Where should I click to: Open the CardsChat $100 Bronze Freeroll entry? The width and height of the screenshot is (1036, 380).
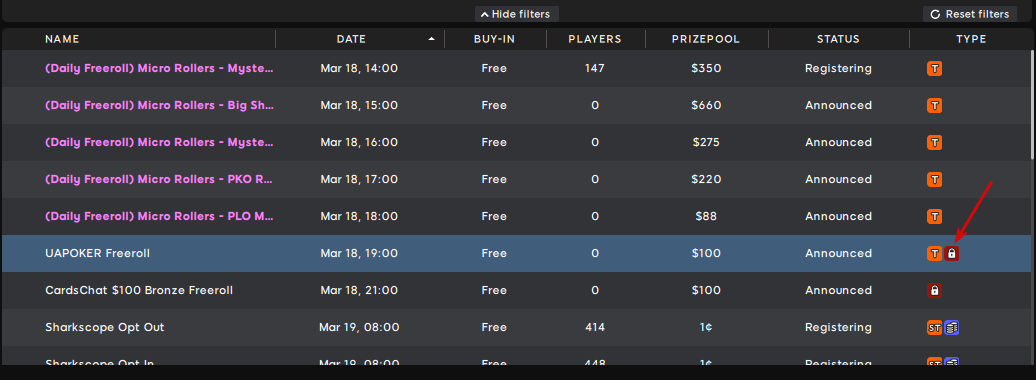click(516, 290)
